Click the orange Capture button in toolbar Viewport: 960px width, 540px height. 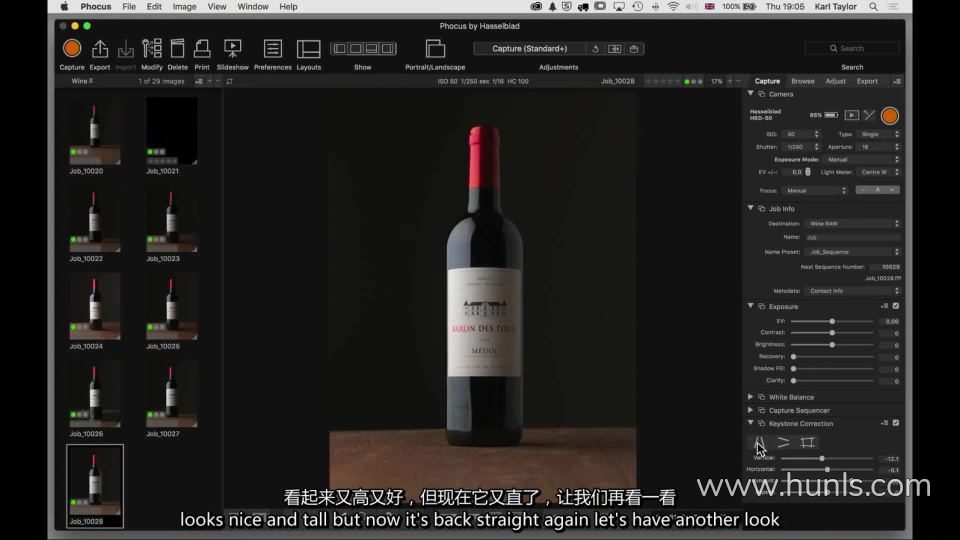(x=72, y=48)
